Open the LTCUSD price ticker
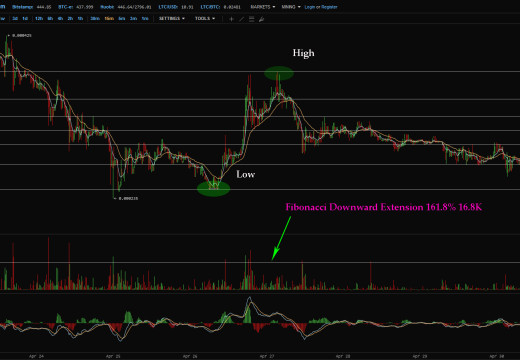Screen dimensions: 520x360 pyautogui.click(x=176, y=7)
